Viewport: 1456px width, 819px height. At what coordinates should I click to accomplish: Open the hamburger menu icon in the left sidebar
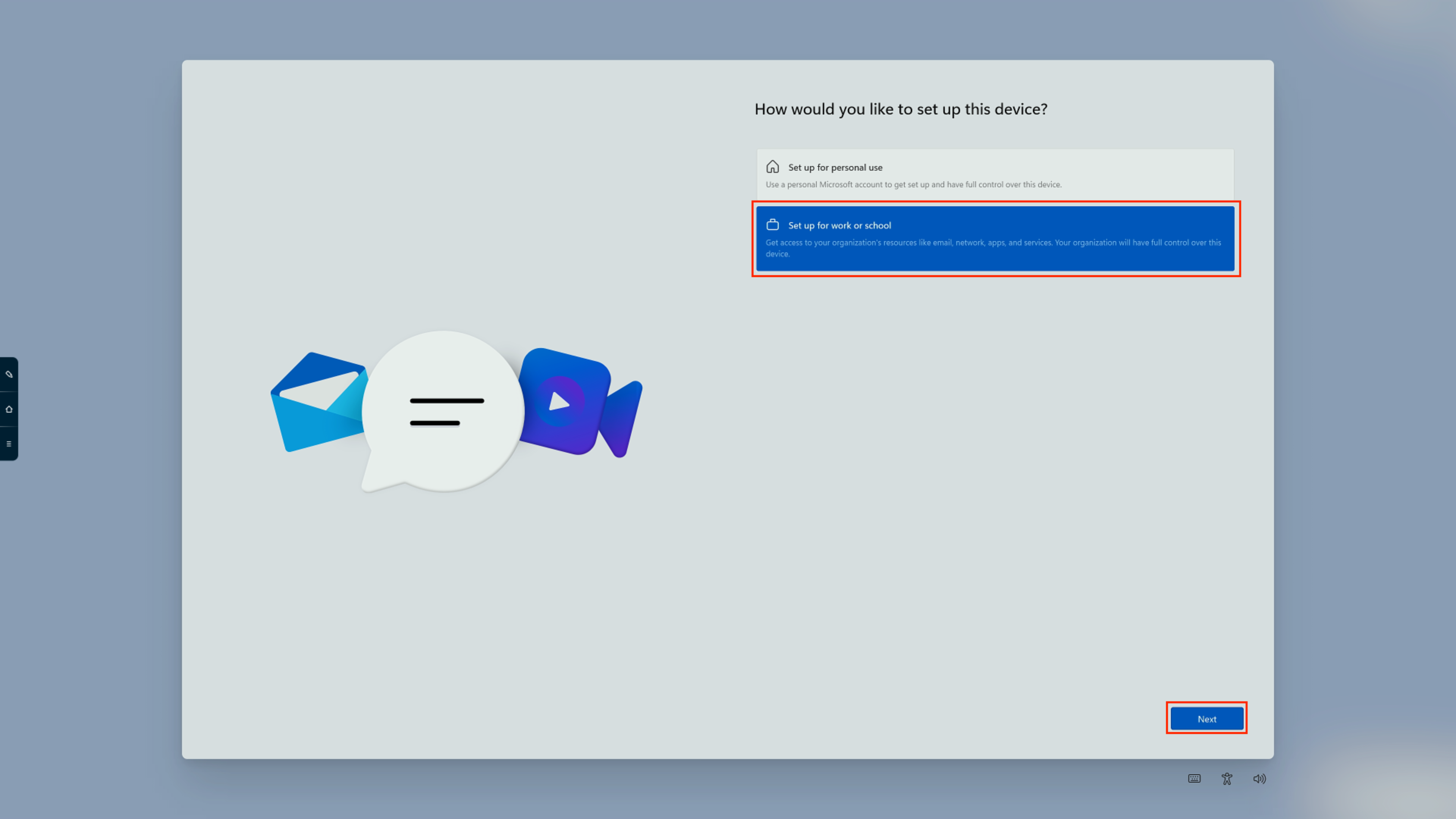tap(9, 444)
